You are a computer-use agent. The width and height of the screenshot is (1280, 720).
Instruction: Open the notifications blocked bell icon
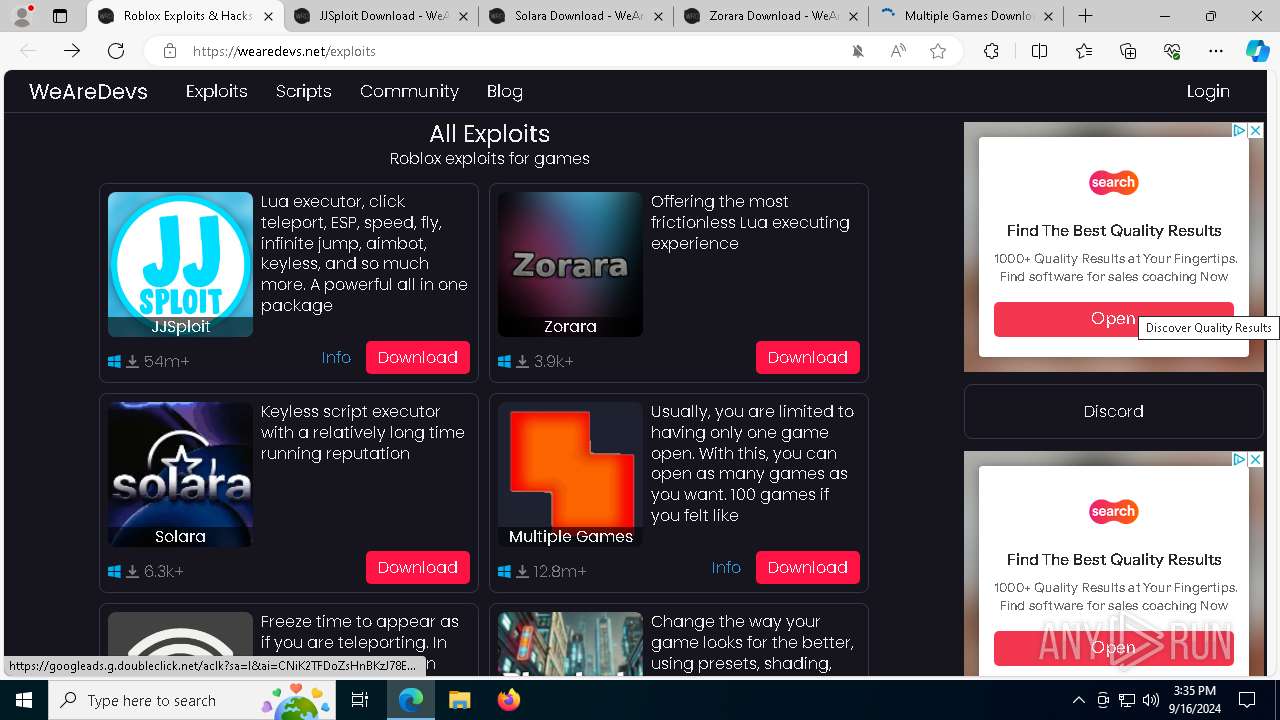click(x=858, y=51)
